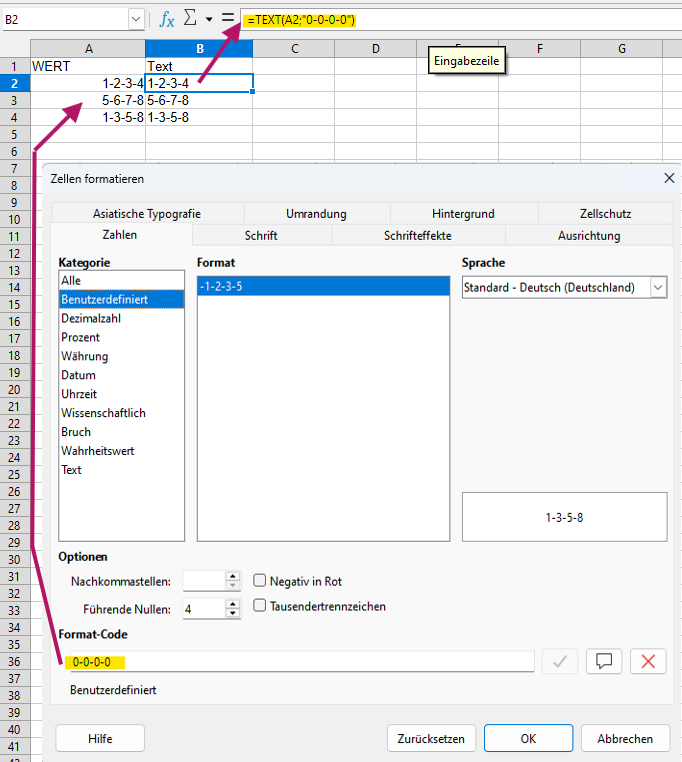The width and height of the screenshot is (682, 762).
Task: Click the Sum sigma icon
Action: pos(189,19)
